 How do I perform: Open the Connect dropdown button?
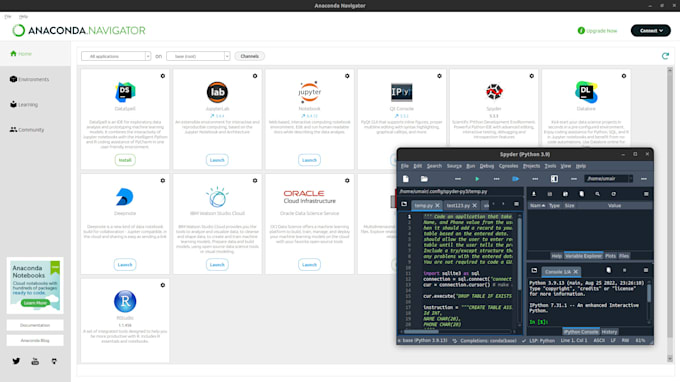pos(651,30)
